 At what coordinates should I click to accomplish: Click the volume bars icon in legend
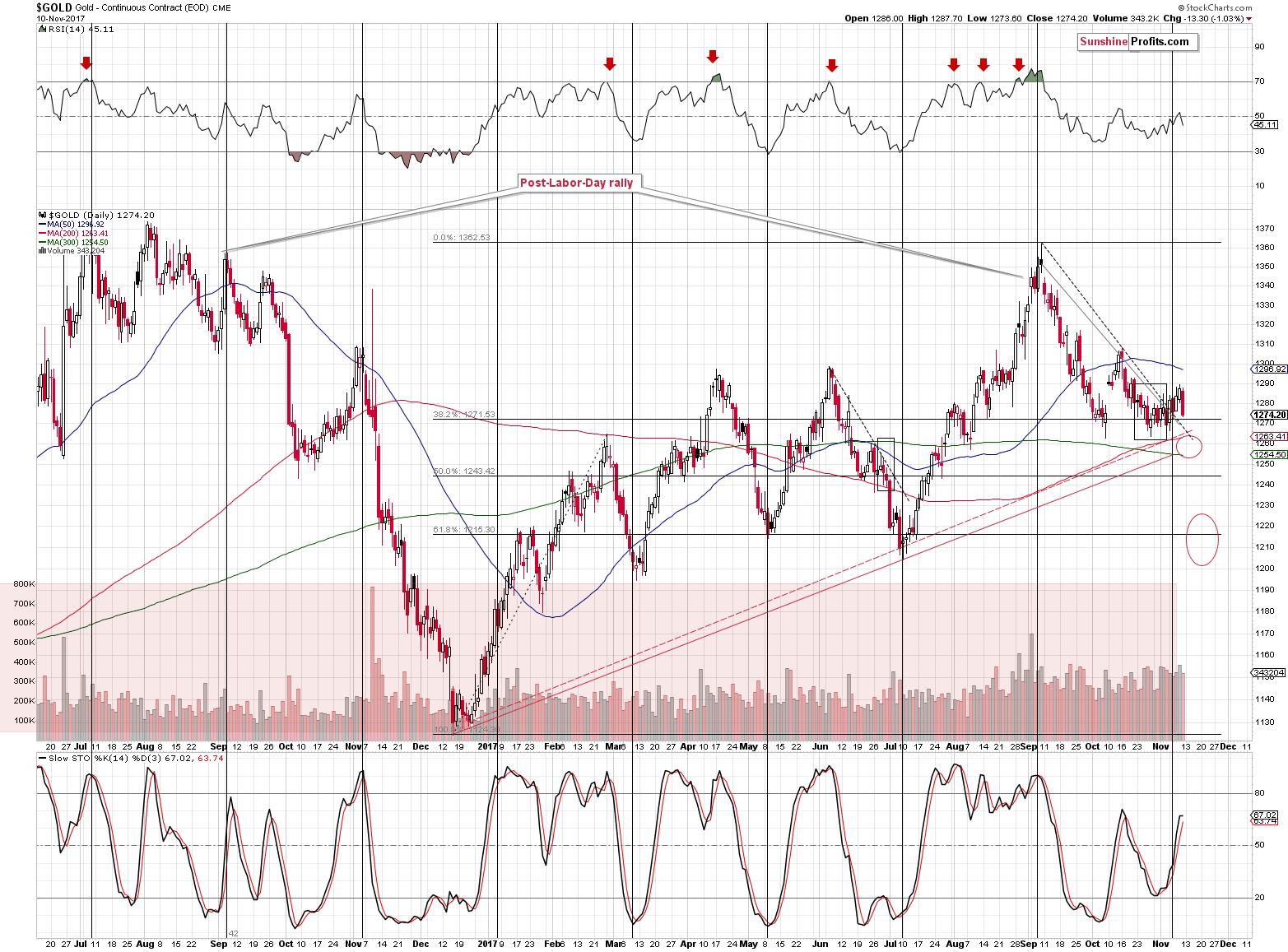point(42,251)
